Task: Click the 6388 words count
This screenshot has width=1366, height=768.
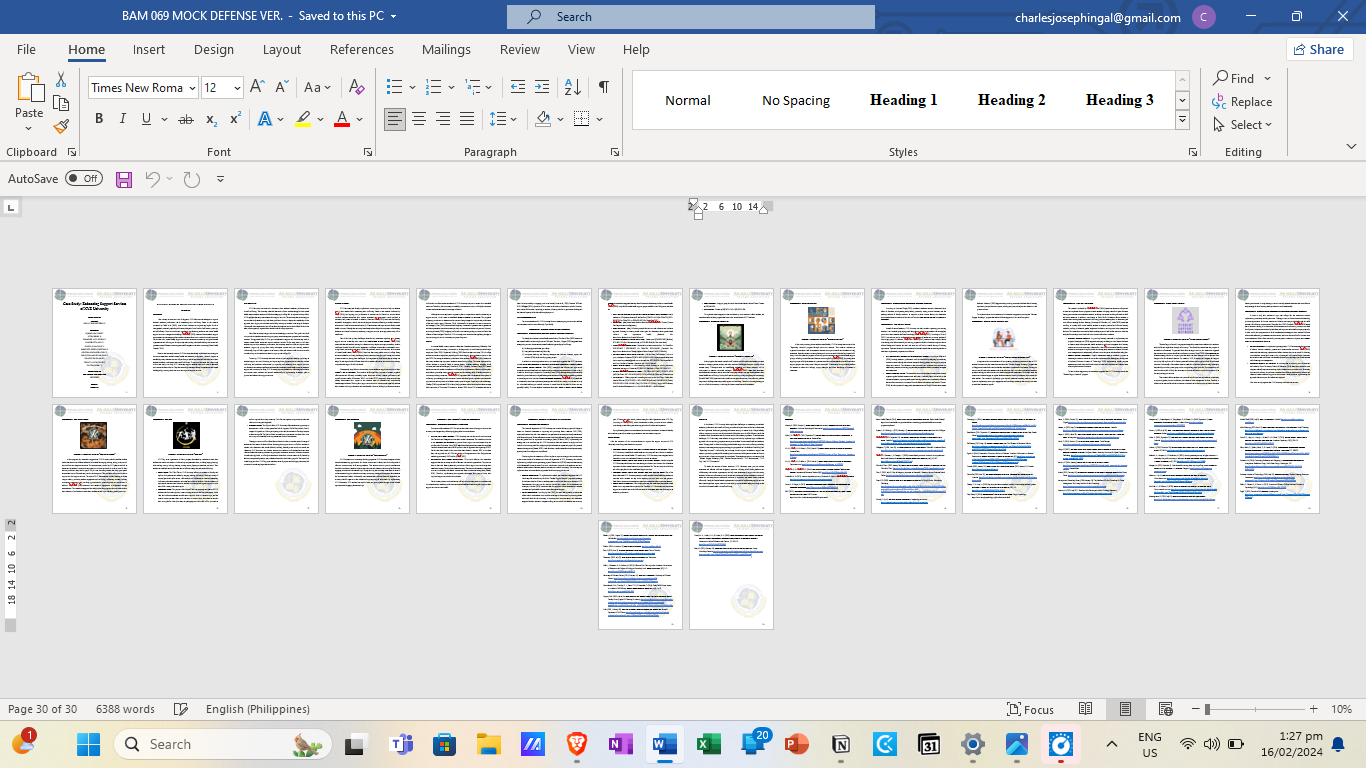Action: 125,709
